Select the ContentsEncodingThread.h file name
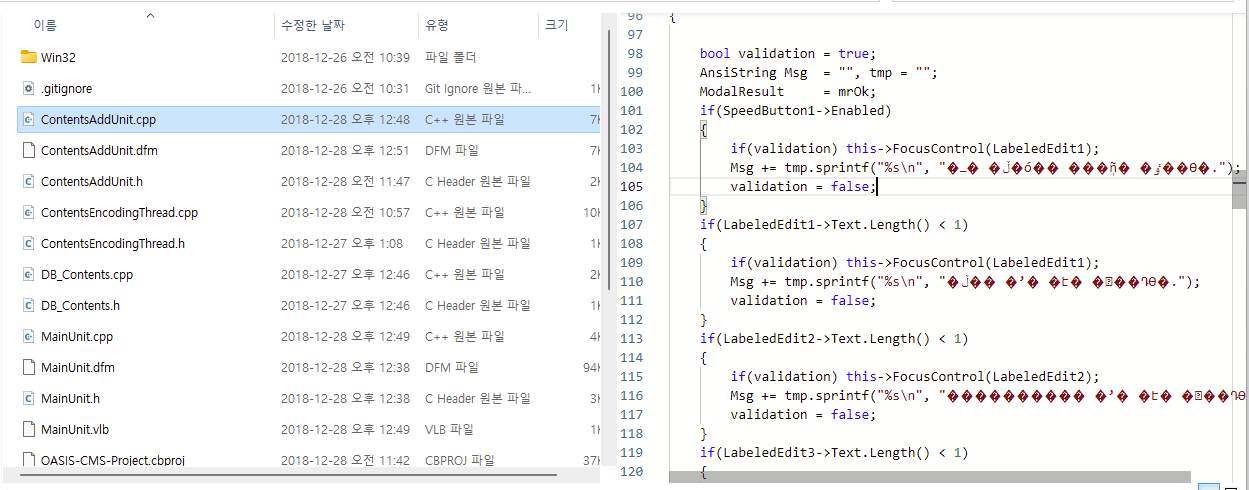The height and width of the screenshot is (490, 1249). [113, 243]
